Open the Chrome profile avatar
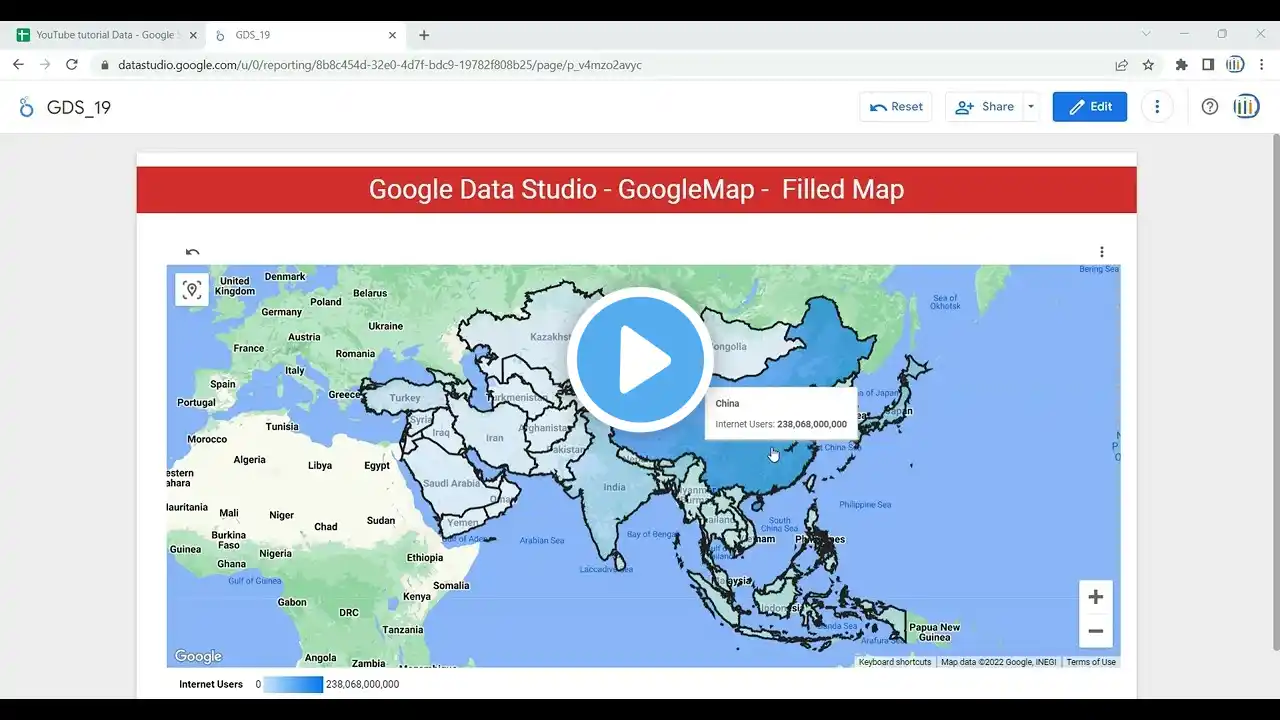 pyautogui.click(x=1235, y=65)
